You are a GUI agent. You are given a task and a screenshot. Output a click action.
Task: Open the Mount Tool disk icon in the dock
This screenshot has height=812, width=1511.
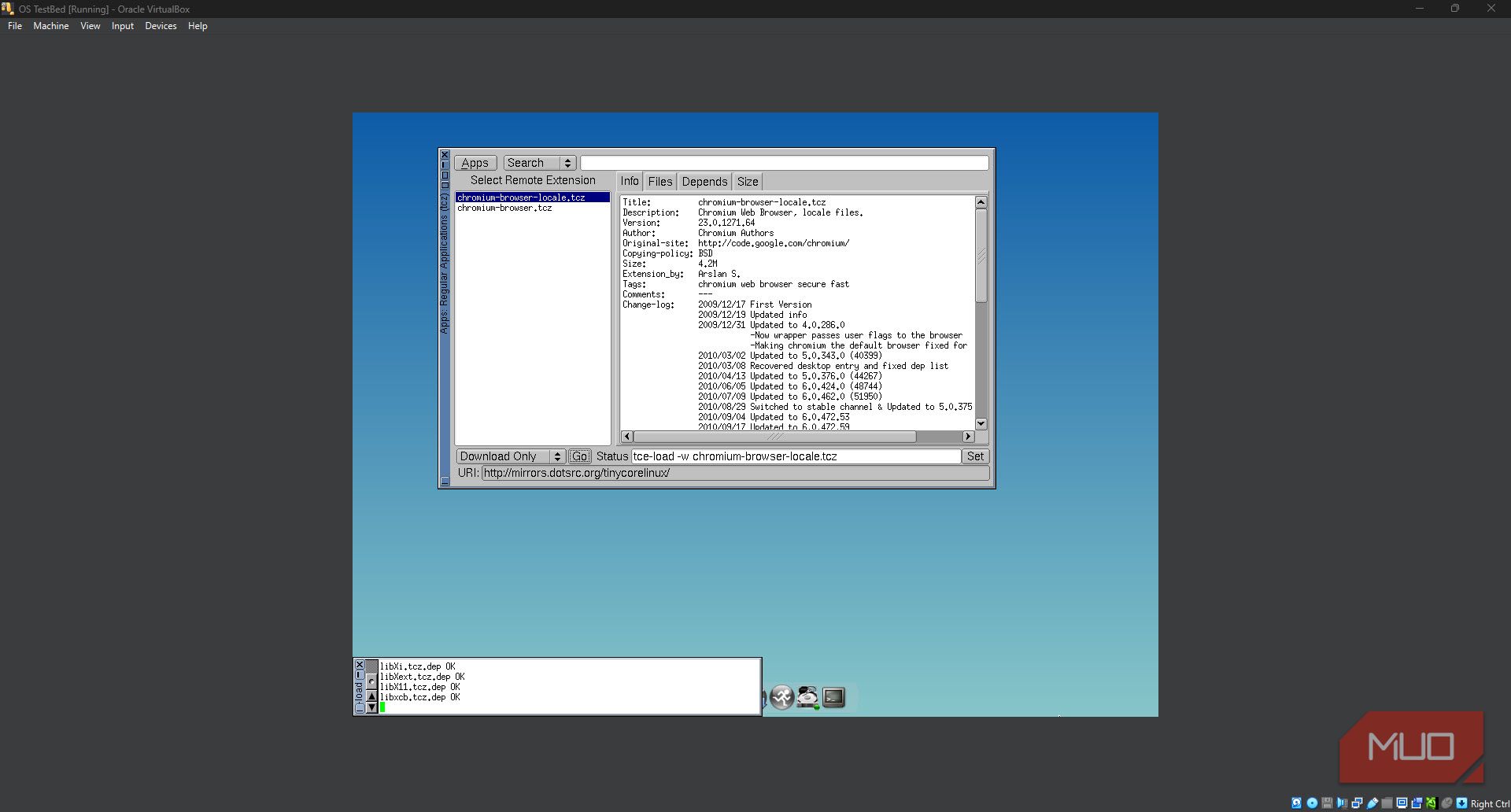click(807, 697)
